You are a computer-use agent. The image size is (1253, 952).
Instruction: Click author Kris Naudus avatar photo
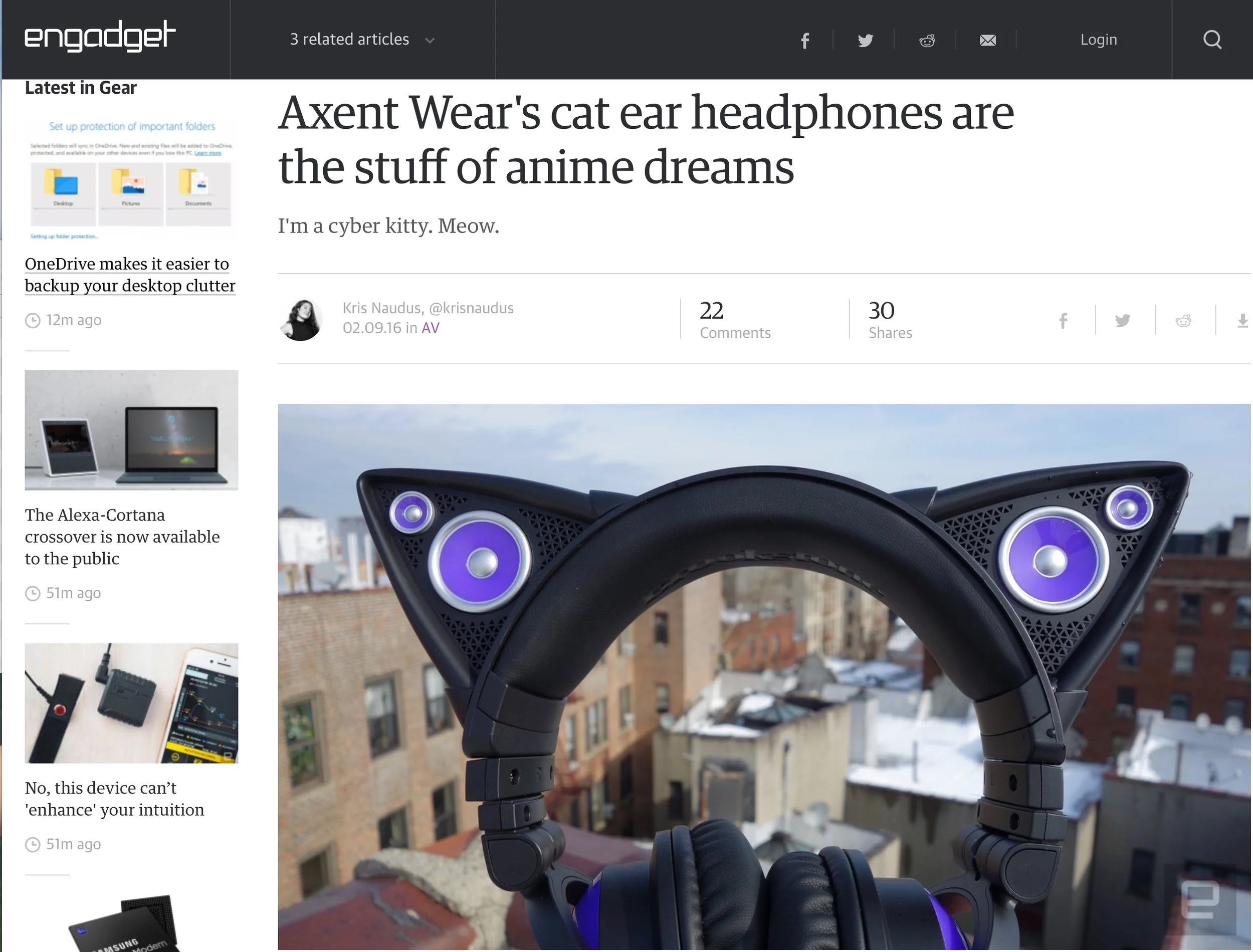[301, 320]
